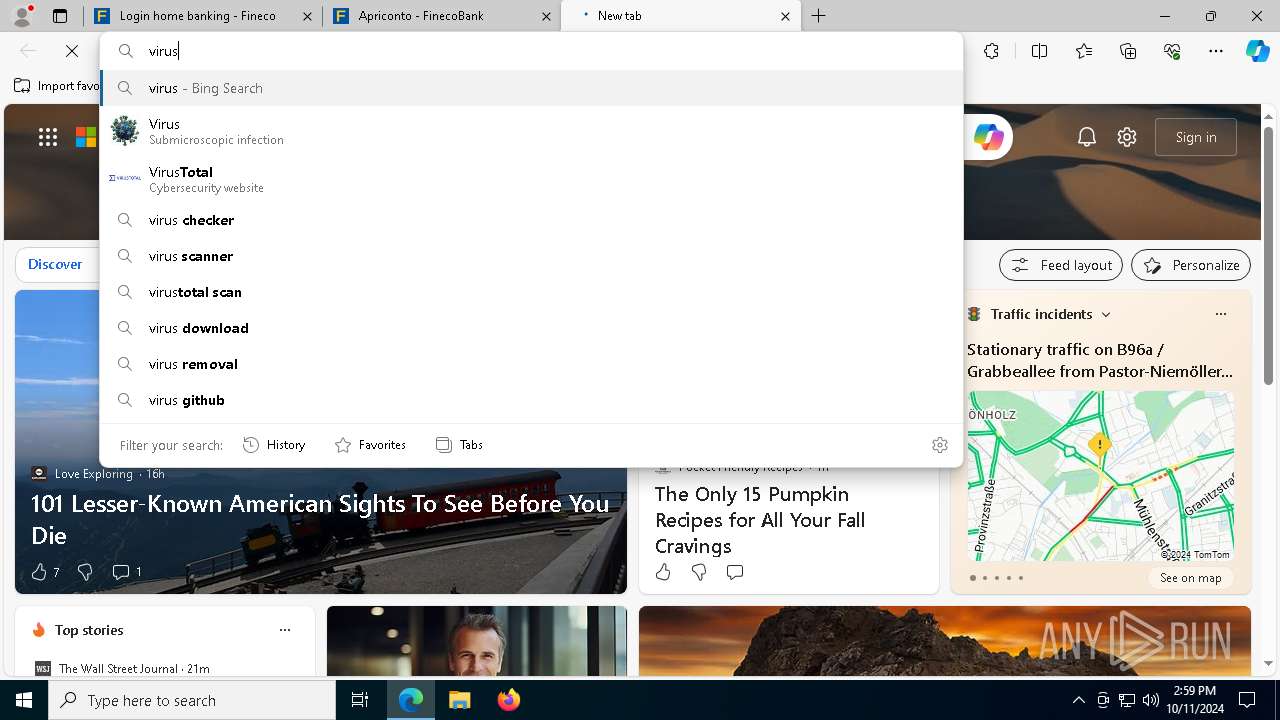
Task: Click the traffic map thumbnail
Action: click(x=1100, y=475)
